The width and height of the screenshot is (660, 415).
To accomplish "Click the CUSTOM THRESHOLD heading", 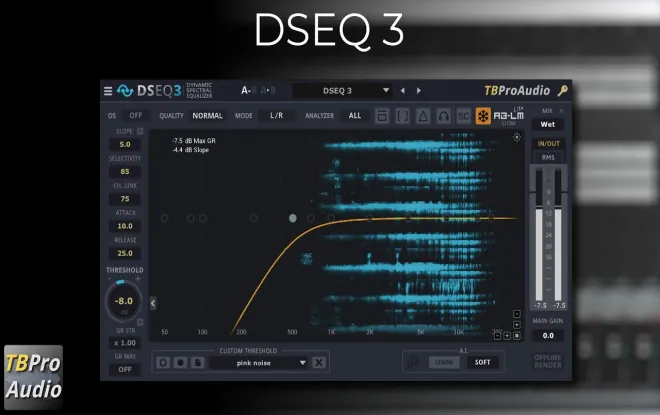I will [x=248, y=351].
